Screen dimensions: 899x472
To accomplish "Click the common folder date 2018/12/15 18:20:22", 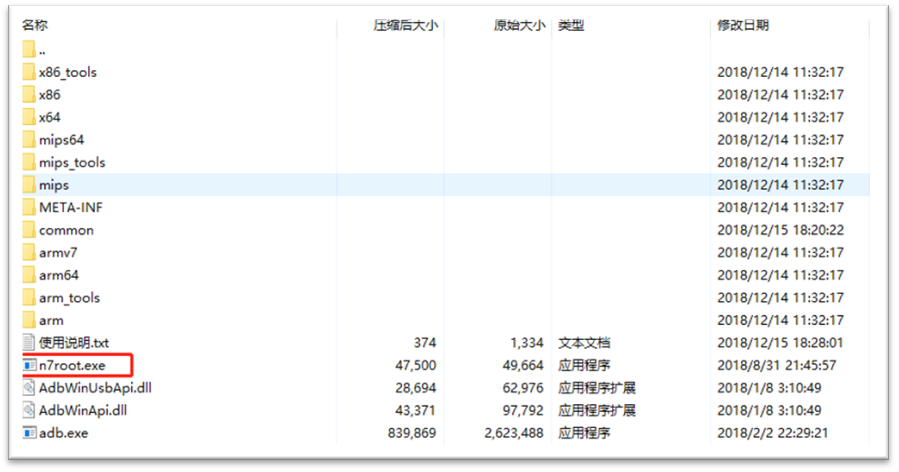I will (780, 230).
